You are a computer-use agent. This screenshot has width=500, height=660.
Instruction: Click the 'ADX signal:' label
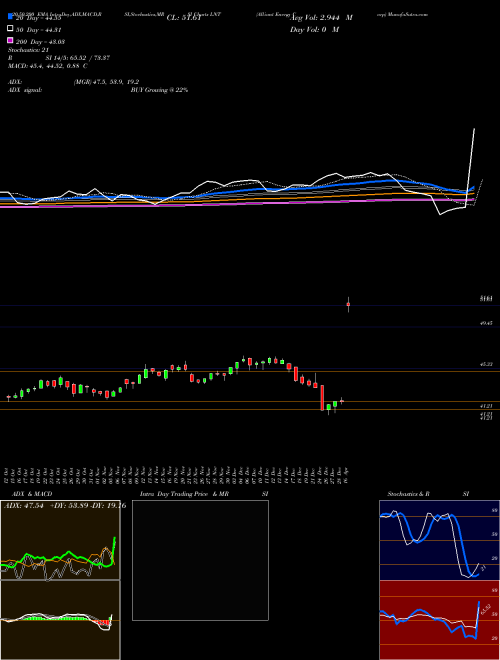(24, 90)
